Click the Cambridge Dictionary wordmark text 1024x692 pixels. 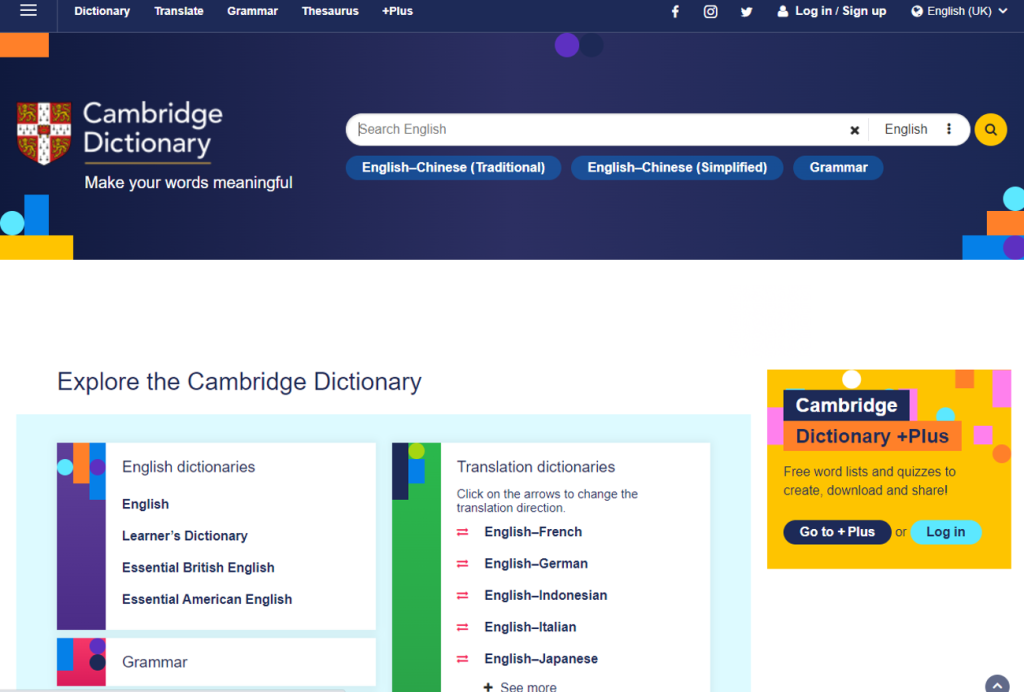153,129
